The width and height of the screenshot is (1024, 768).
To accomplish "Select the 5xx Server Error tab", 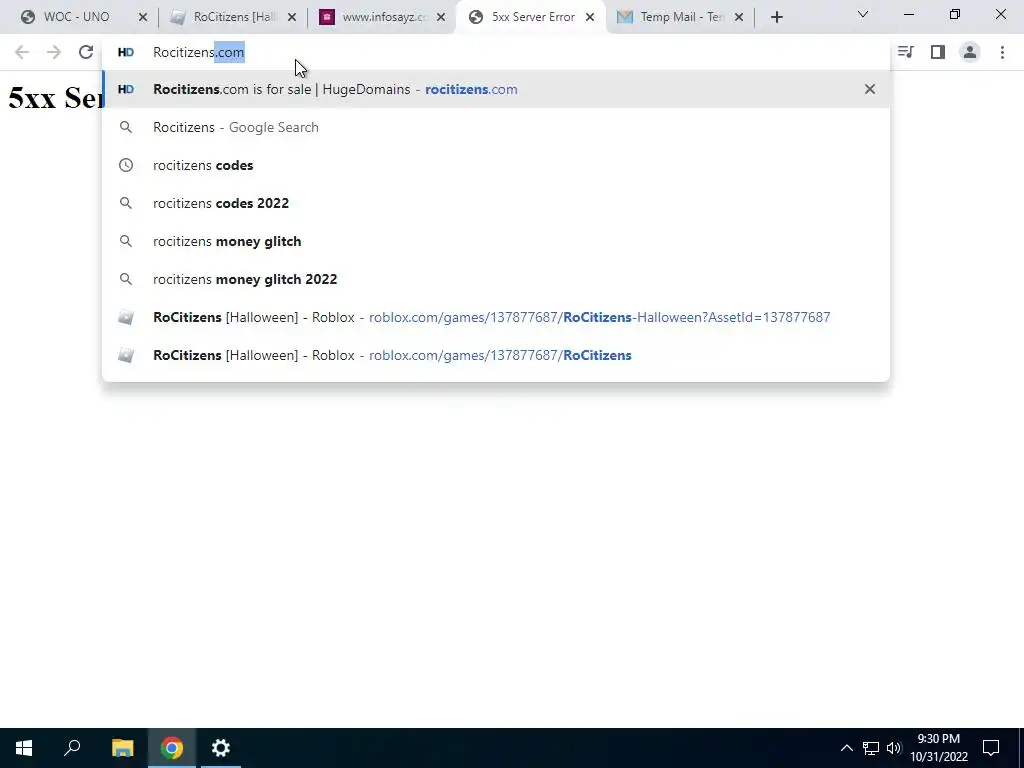I will click(x=532, y=17).
